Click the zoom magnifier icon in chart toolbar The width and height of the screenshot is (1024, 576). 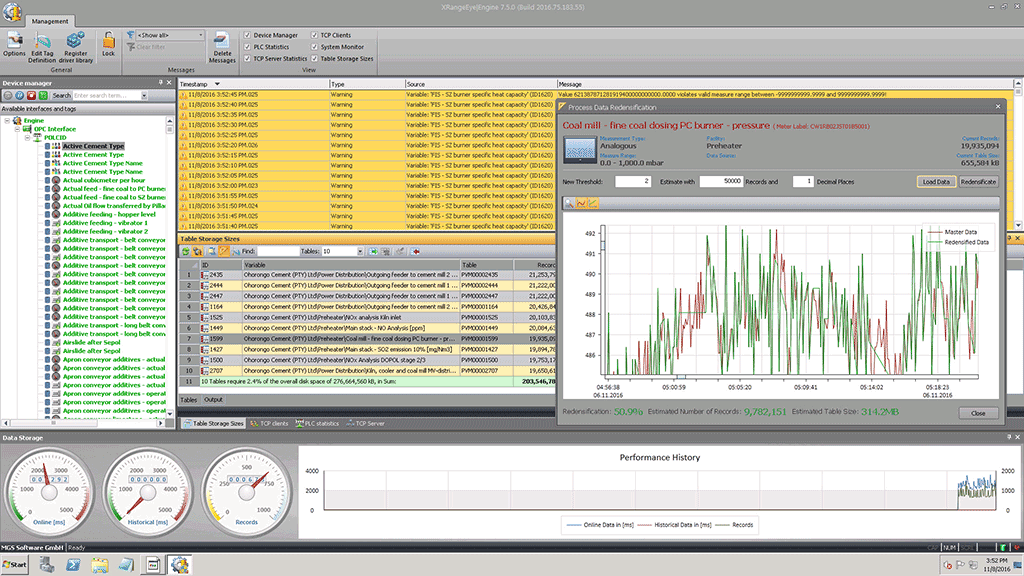[x=569, y=204]
